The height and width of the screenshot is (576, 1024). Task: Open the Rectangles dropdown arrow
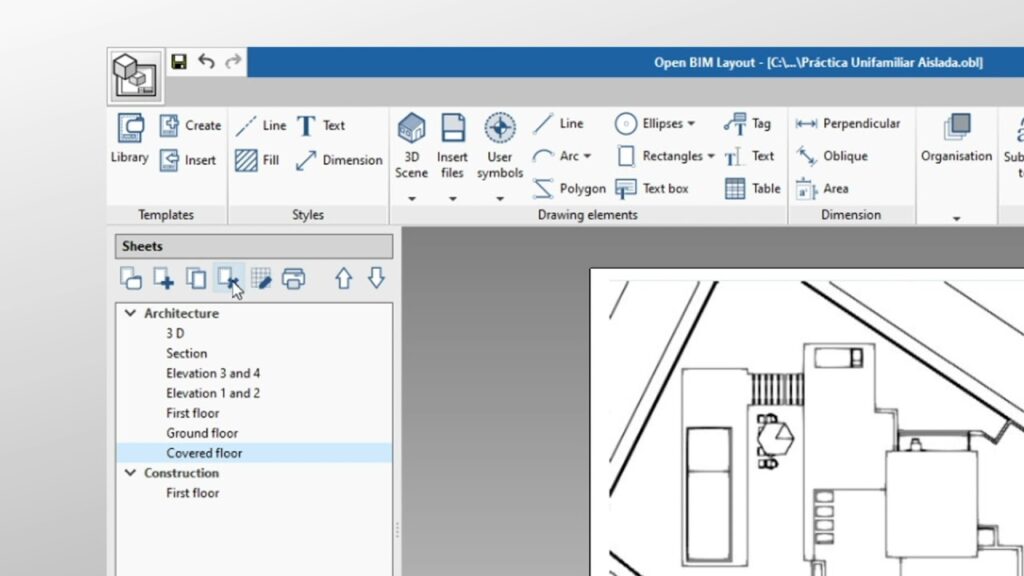click(710, 156)
